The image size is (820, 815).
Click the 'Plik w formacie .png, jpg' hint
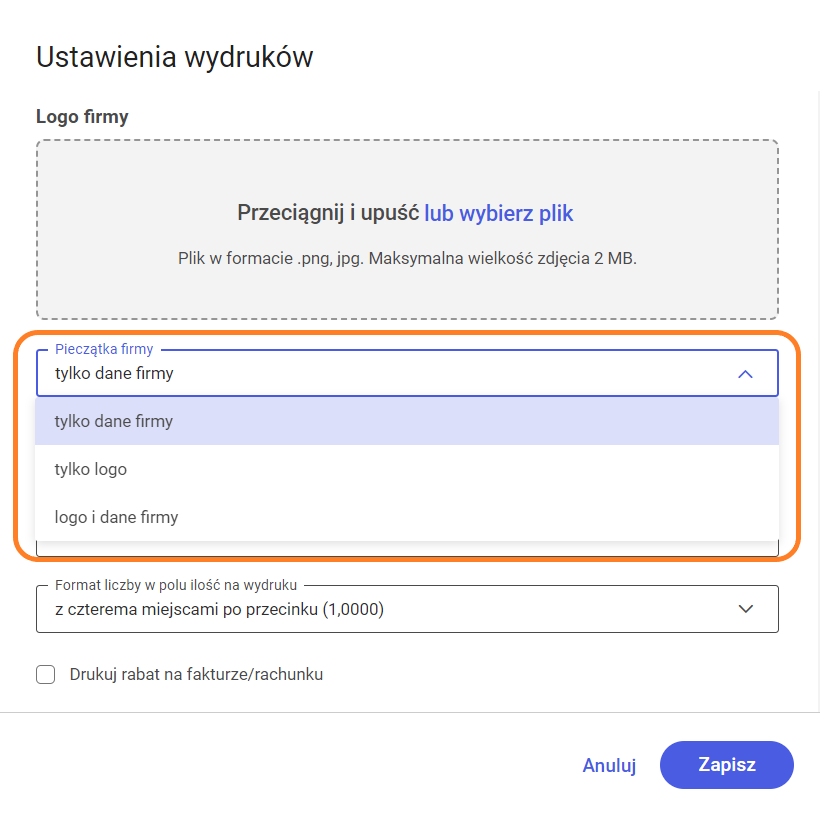406,258
